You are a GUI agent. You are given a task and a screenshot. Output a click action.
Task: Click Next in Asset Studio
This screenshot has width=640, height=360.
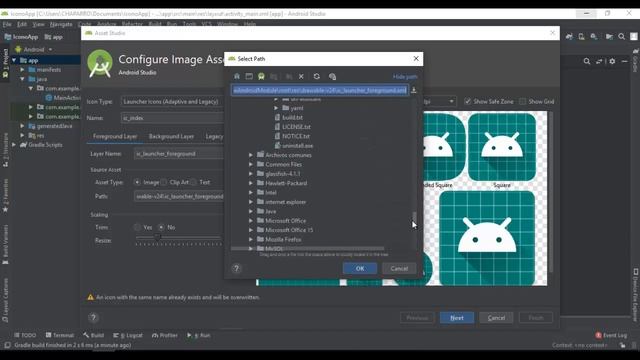[x=457, y=318]
